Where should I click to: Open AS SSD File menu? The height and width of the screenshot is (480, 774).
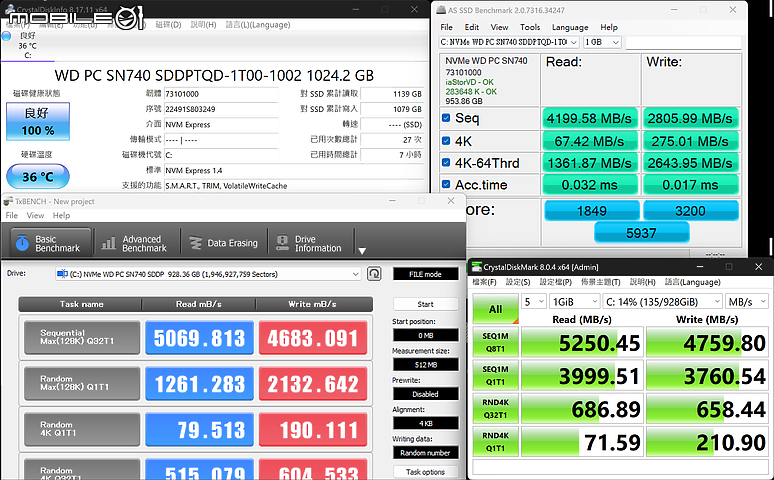(446, 27)
